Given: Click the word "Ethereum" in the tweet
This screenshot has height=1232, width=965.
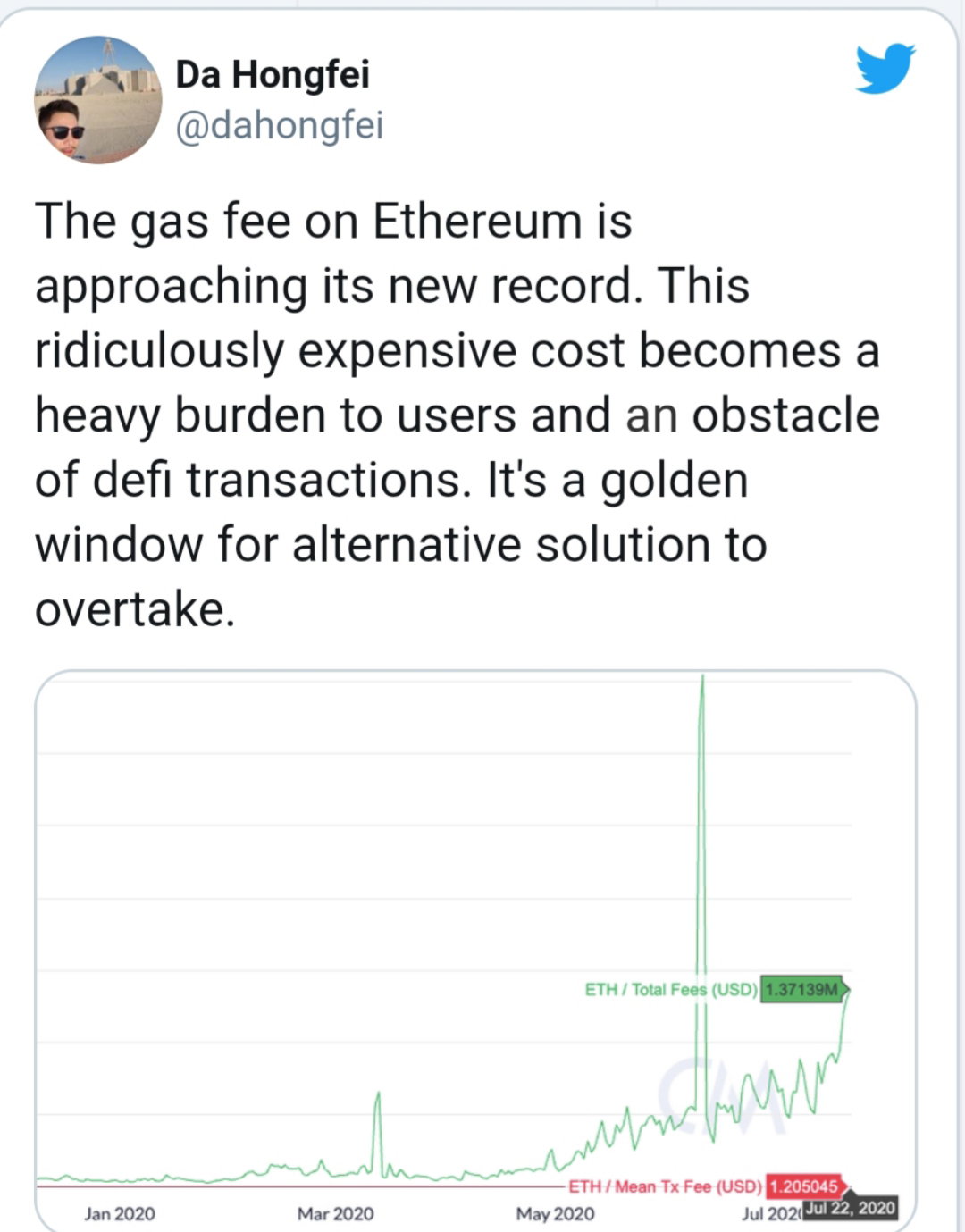Looking at the screenshot, I should pyautogui.click(x=477, y=221).
